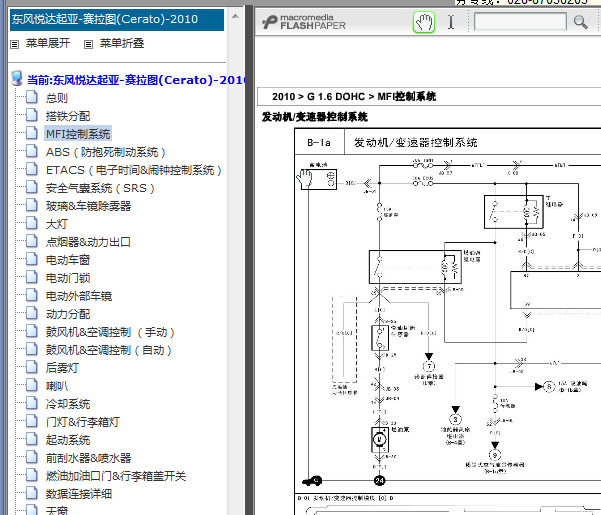601x515 pixels.
Task: Click the document icon beside 玻璃&车镜除雾器
Action: click(32, 205)
